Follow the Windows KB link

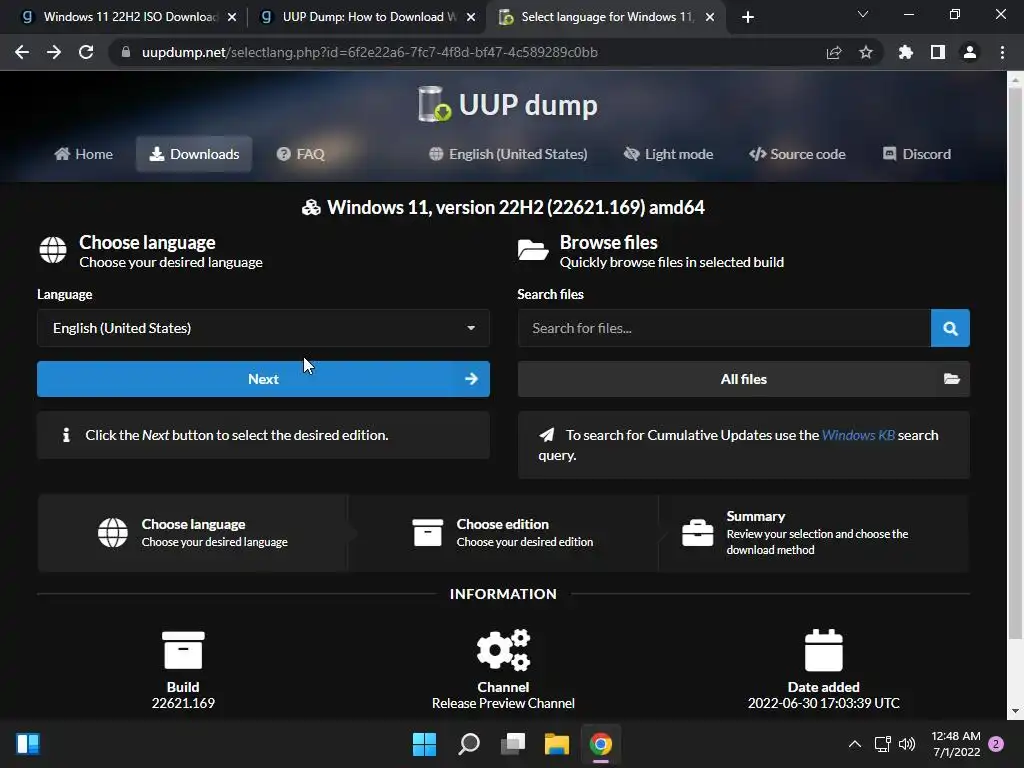tap(858, 435)
